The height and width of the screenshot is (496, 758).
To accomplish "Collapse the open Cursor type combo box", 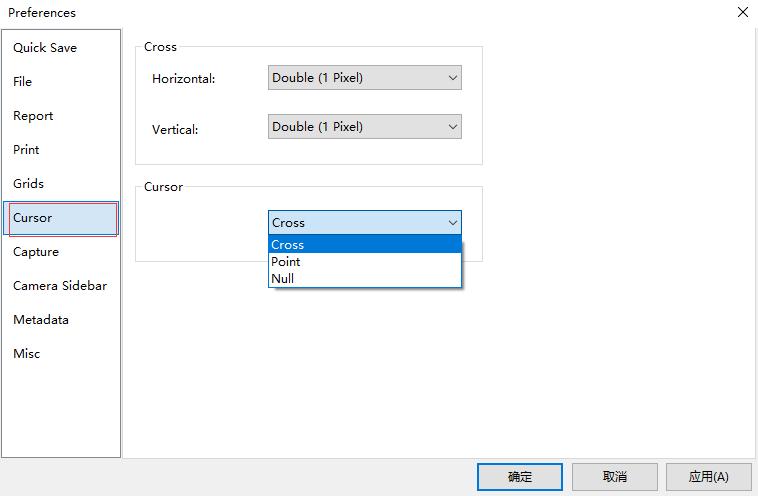I will click(364, 223).
